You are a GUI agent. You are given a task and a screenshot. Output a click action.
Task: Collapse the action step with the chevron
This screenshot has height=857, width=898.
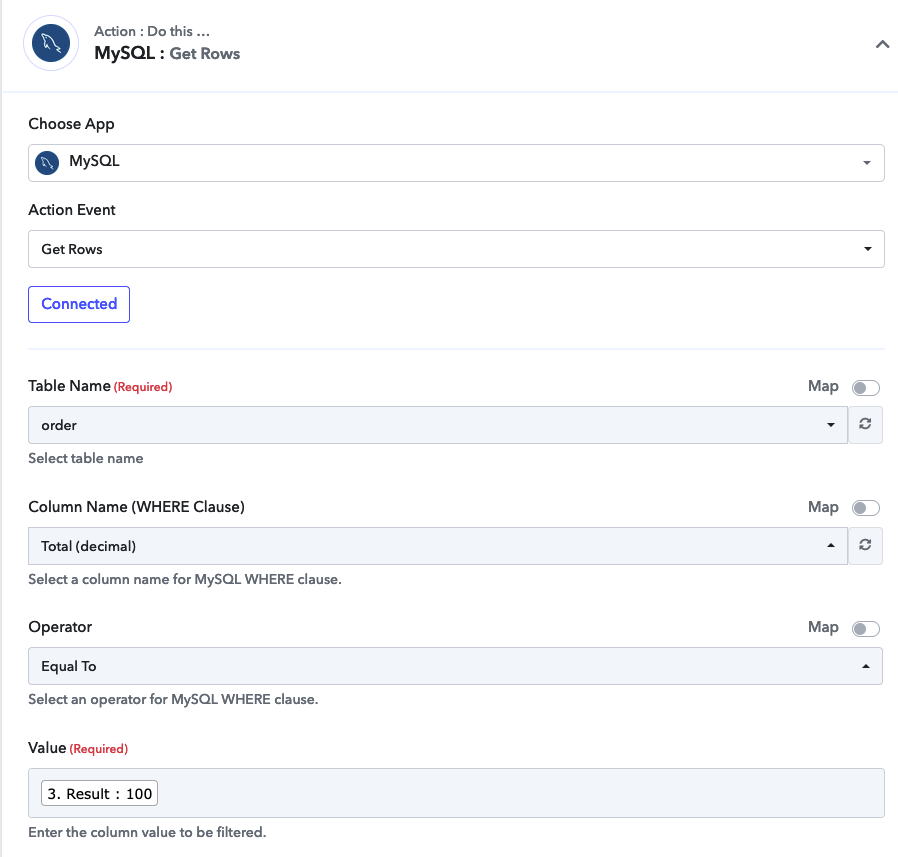coord(882,44)
